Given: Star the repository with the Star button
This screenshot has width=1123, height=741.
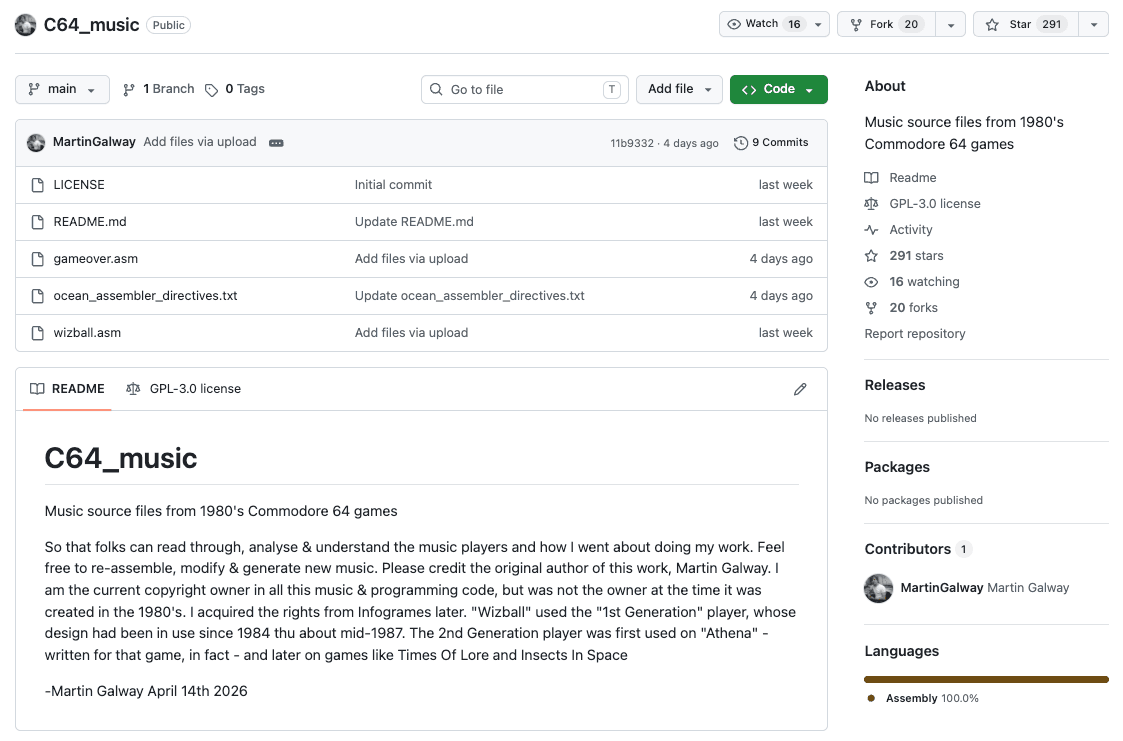Looking at the screenshot, I should pyautogui.click(x=1026, y=24).
